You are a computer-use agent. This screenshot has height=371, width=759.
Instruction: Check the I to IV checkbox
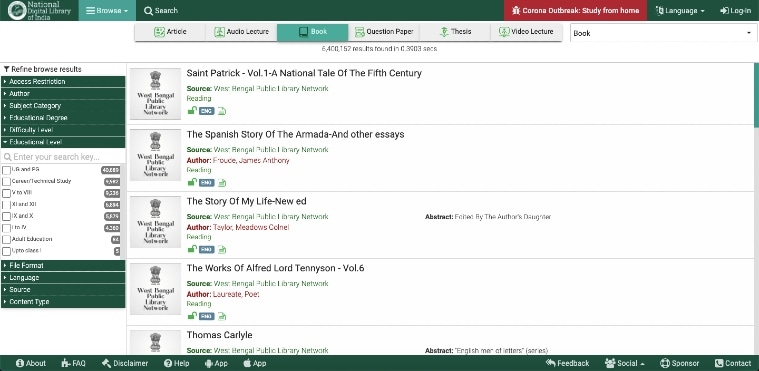pyautogui.click(x=6, y=228)
